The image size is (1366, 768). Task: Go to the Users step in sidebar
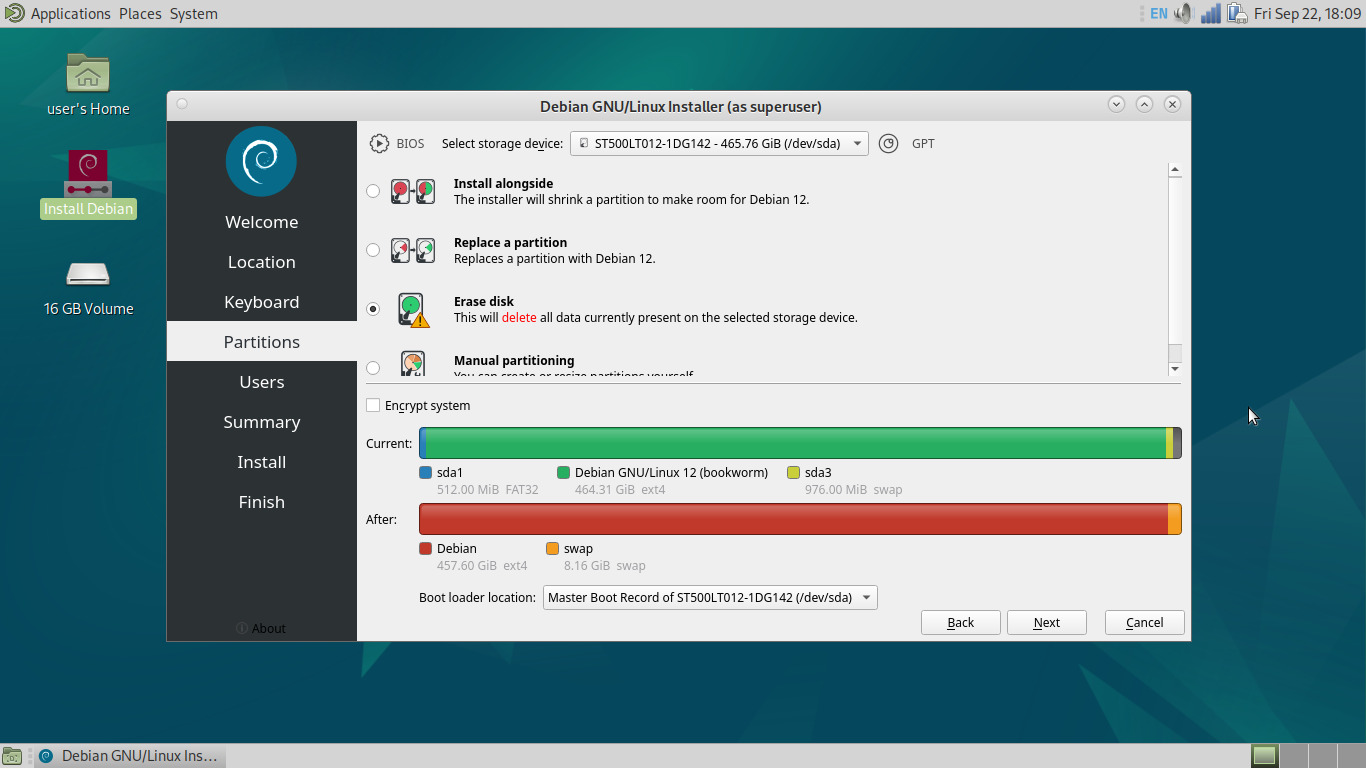click(262, 382)
